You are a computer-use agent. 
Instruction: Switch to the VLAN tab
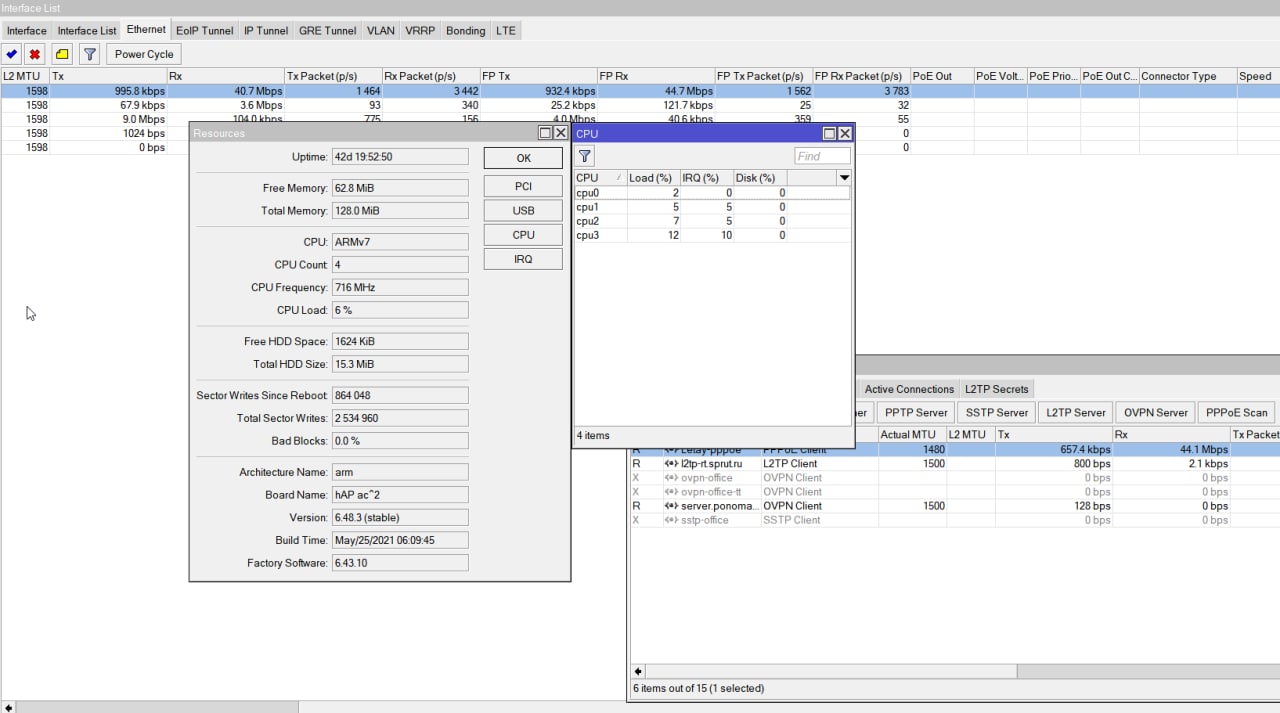pyautogui.click(x=381, y=31)
